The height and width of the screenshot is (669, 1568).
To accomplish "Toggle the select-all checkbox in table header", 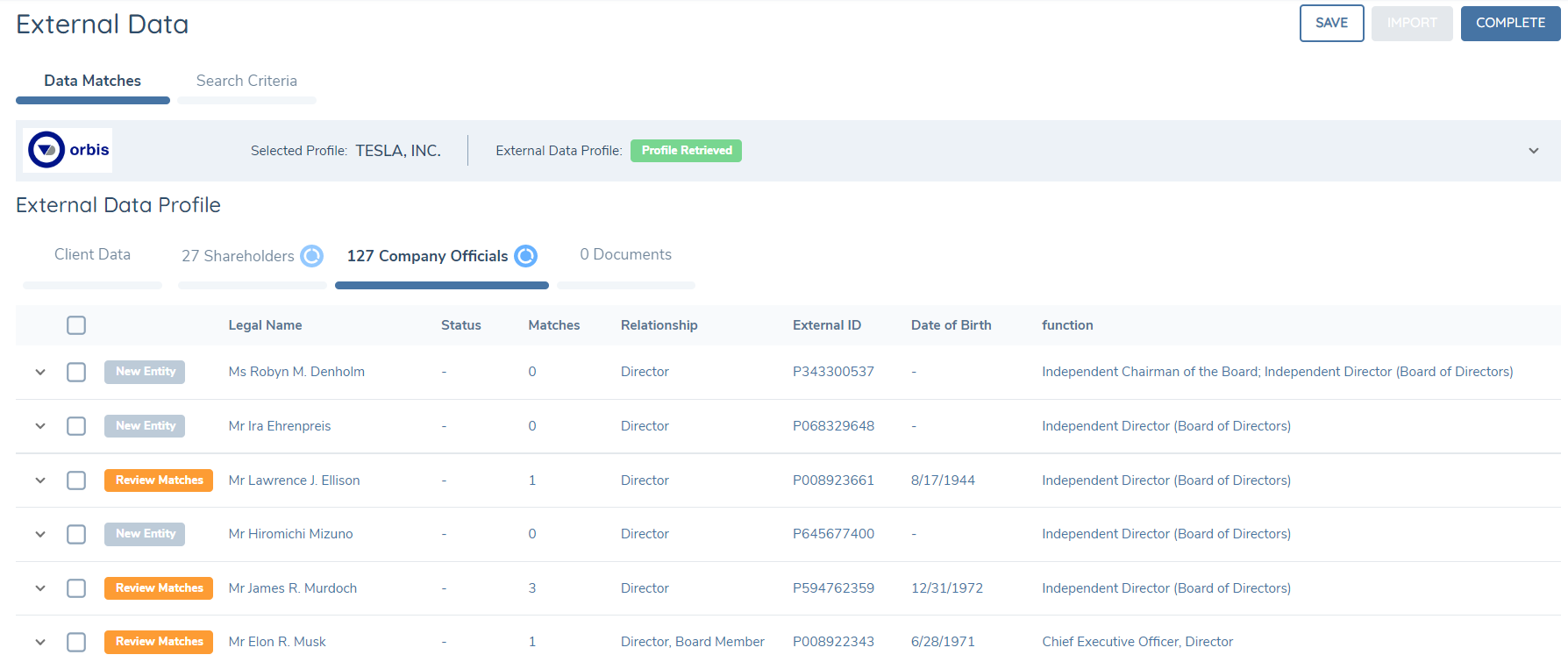I will (x=76, y=325).
